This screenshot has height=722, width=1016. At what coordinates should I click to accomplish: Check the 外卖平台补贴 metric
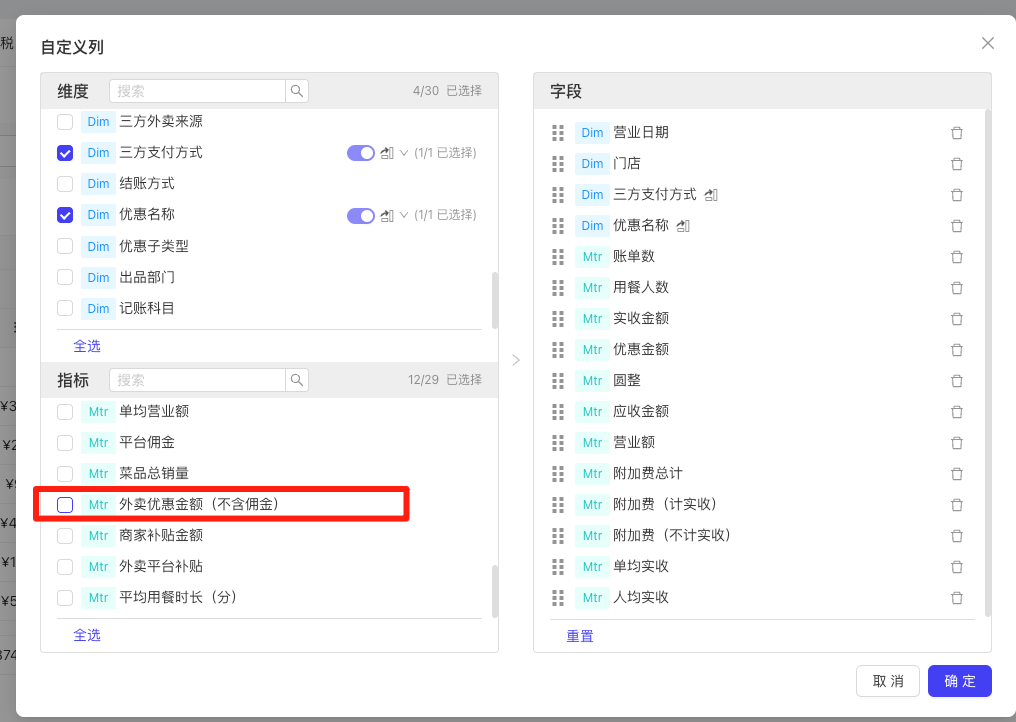pyautogui.click(x=65, y=567)
